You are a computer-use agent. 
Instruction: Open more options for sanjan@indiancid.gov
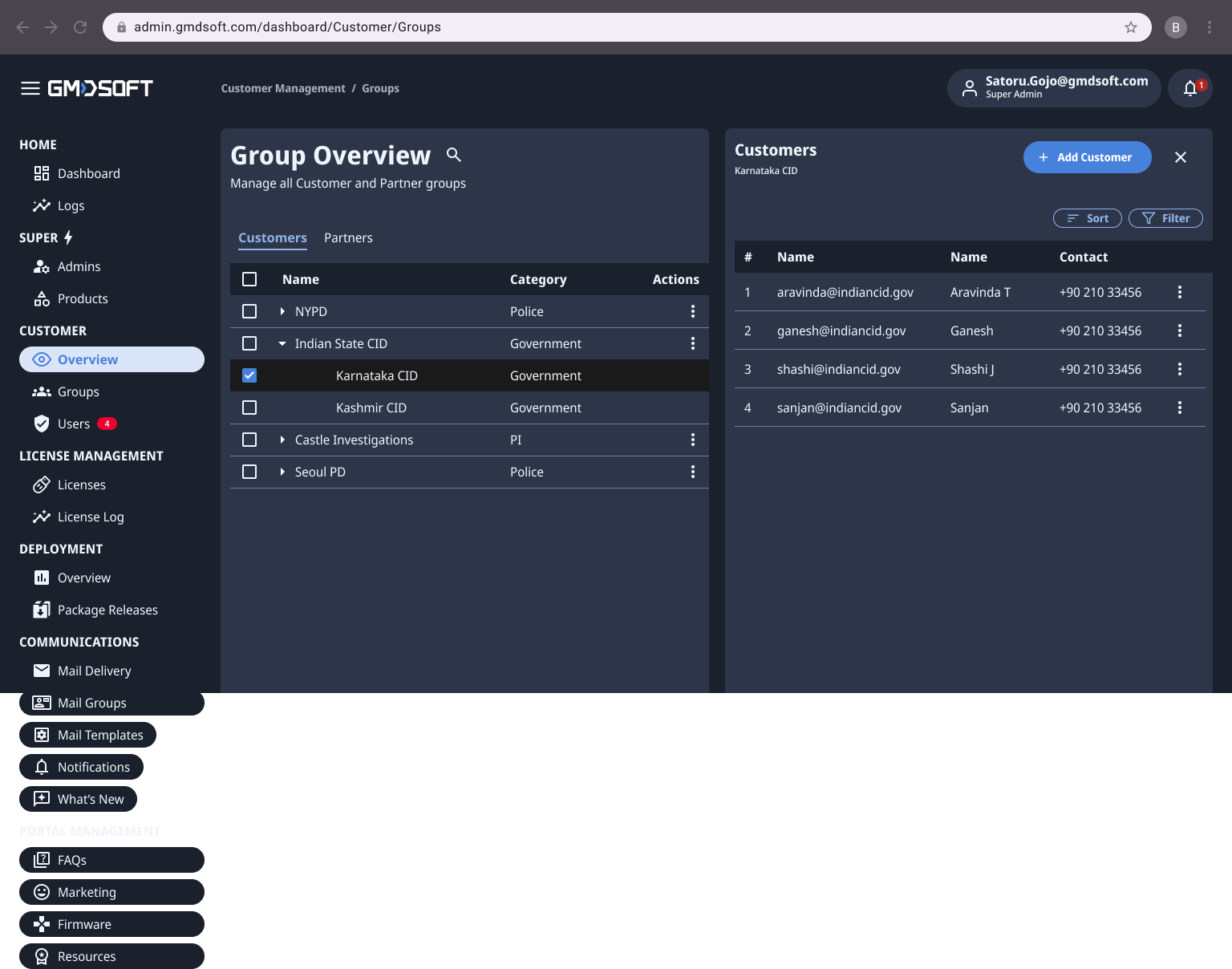[x=1180, y=407]
